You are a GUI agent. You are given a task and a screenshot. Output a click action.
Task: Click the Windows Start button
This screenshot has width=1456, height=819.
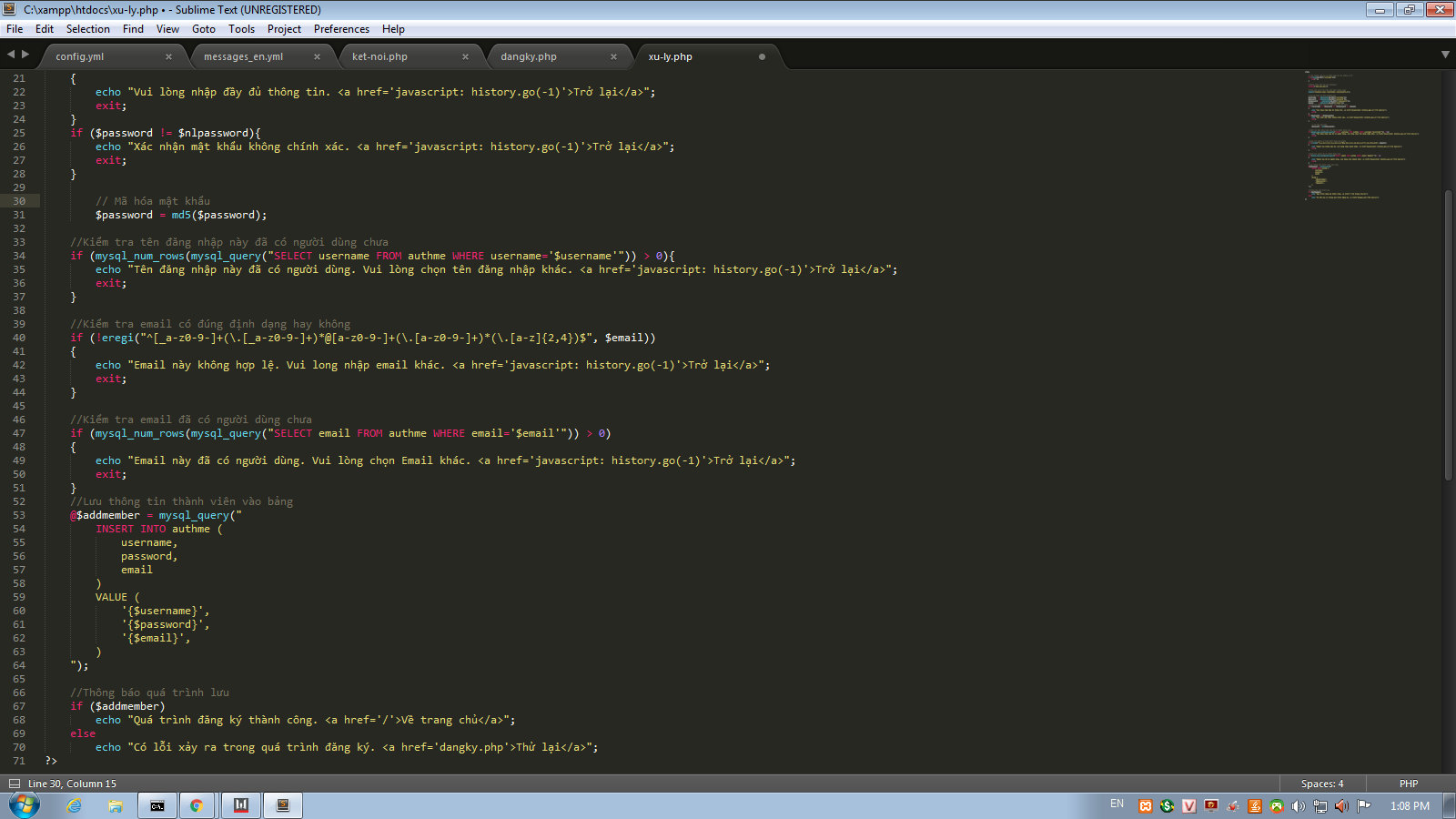(x=25, y=805)
